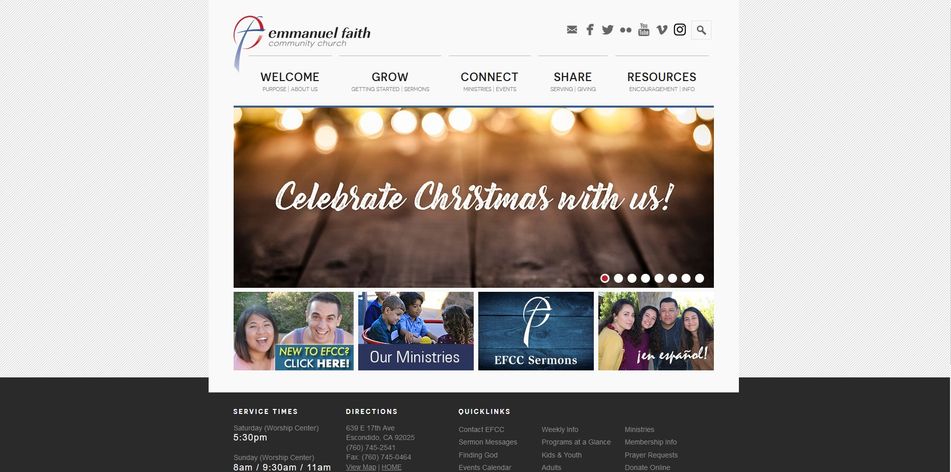
Task: Select the first red slide indicator dot
Action: pyautogui.click(x=605, y=278)
